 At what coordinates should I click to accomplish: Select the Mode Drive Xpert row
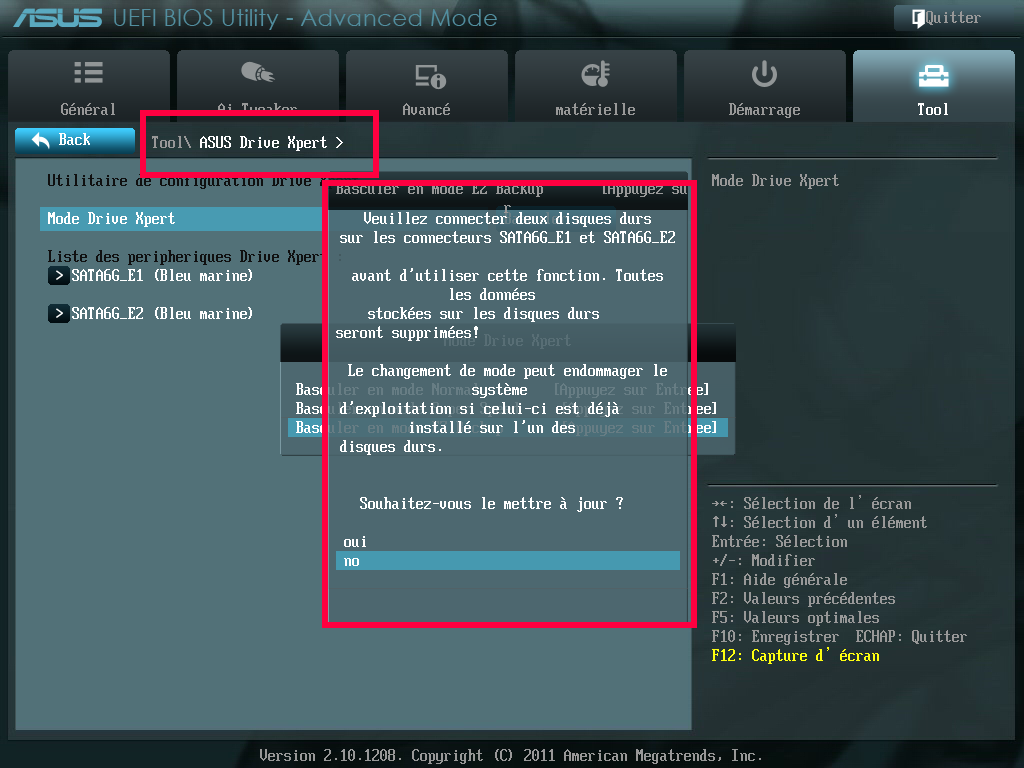tap(182, 219)
